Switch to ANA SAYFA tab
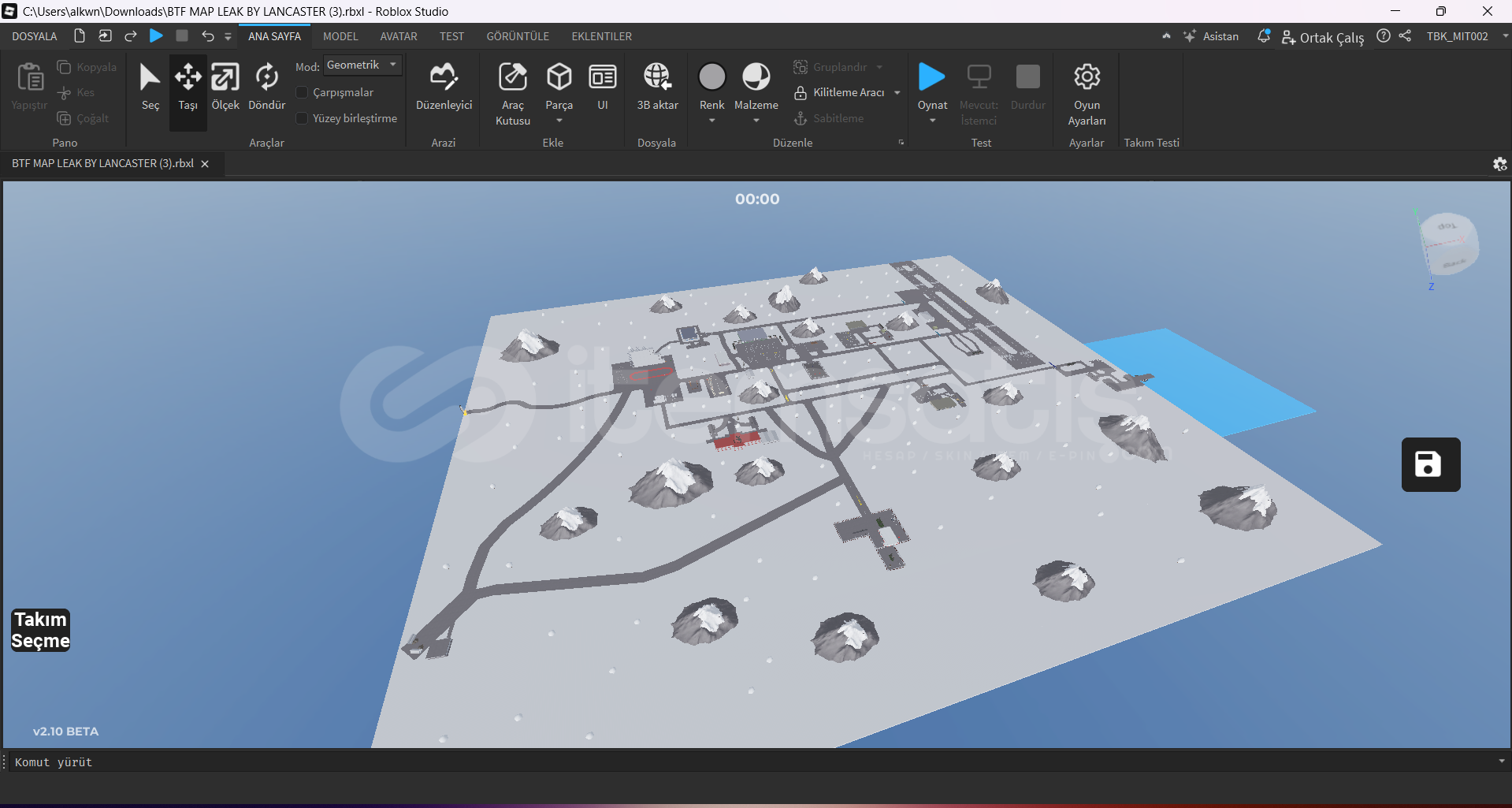Screen dimensions: 1512x808 (274, 36)
